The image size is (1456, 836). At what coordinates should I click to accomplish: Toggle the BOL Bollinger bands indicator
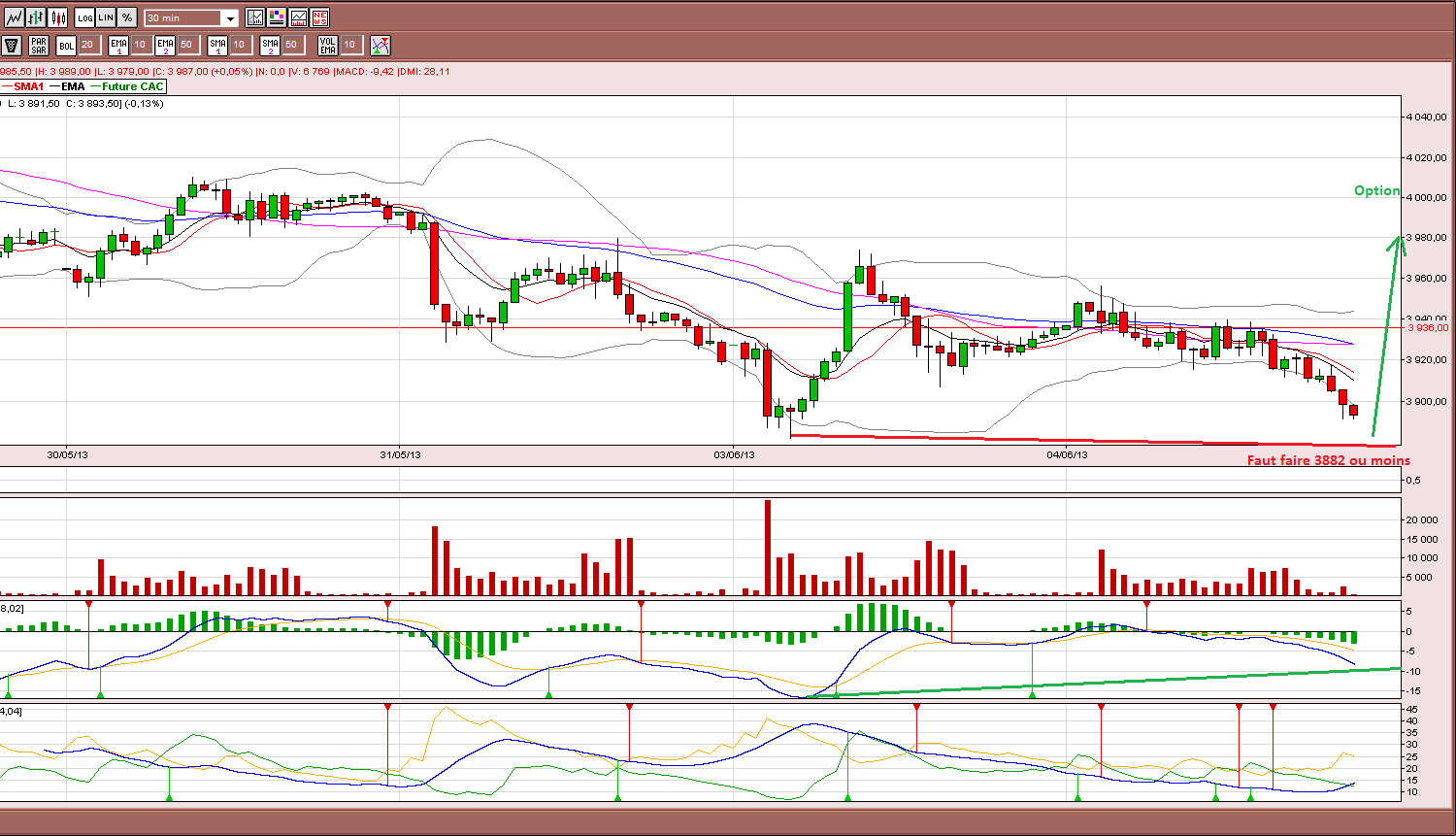pos(66,45)
